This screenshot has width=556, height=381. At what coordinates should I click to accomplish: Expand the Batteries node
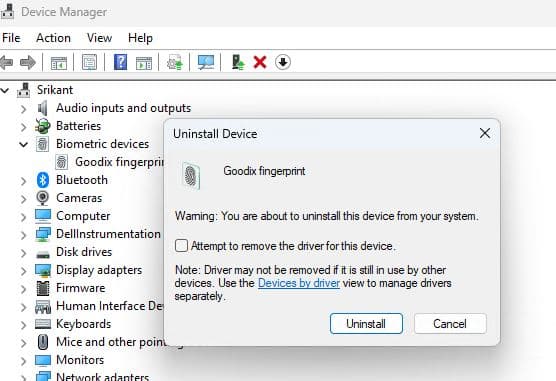click(x=23, y=127)
